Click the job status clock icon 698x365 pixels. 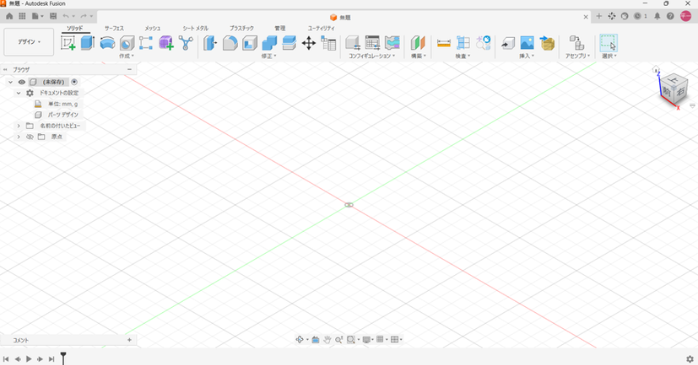point(637,16)
